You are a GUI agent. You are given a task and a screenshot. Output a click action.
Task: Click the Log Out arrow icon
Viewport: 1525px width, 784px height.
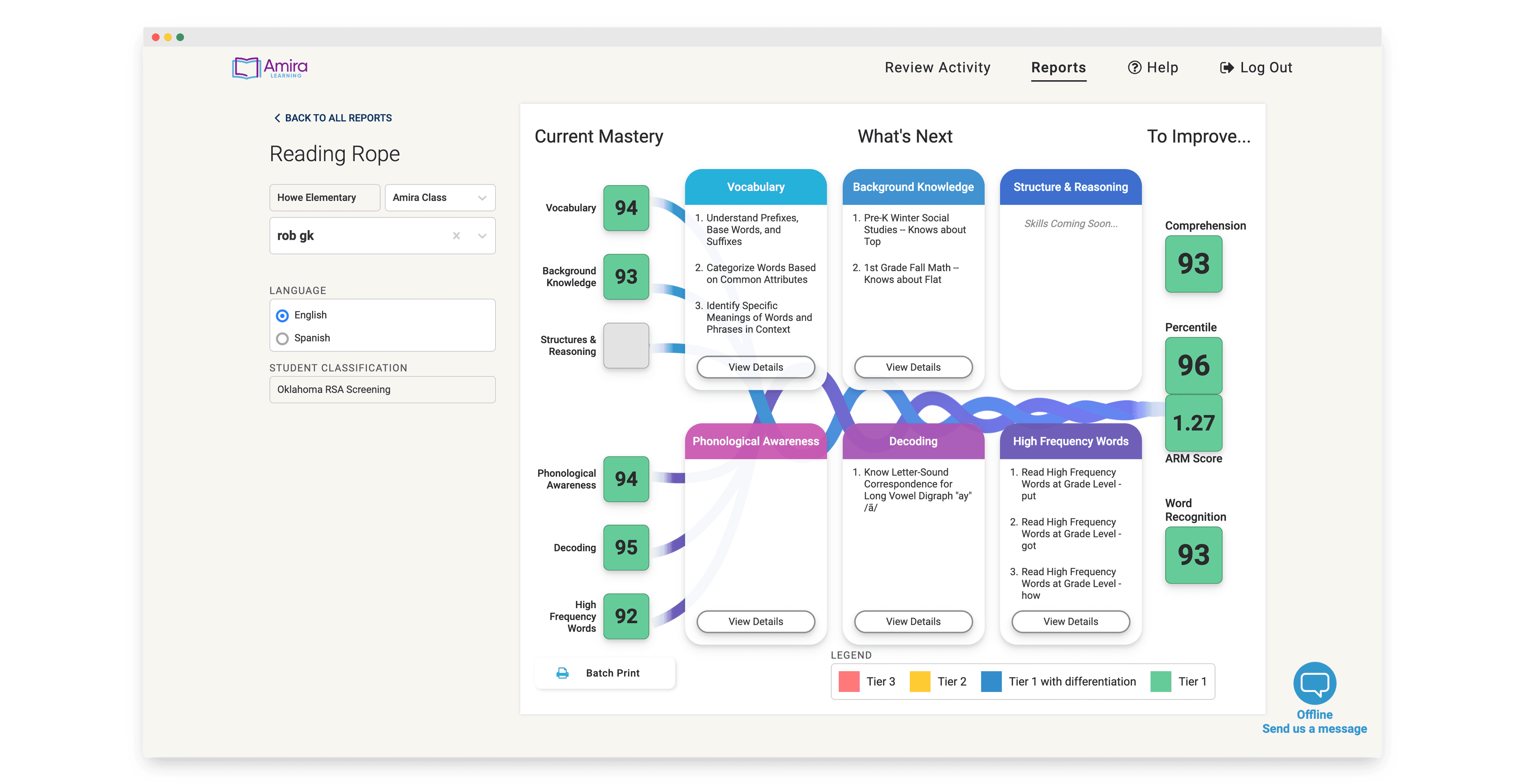coord(1227,68)
